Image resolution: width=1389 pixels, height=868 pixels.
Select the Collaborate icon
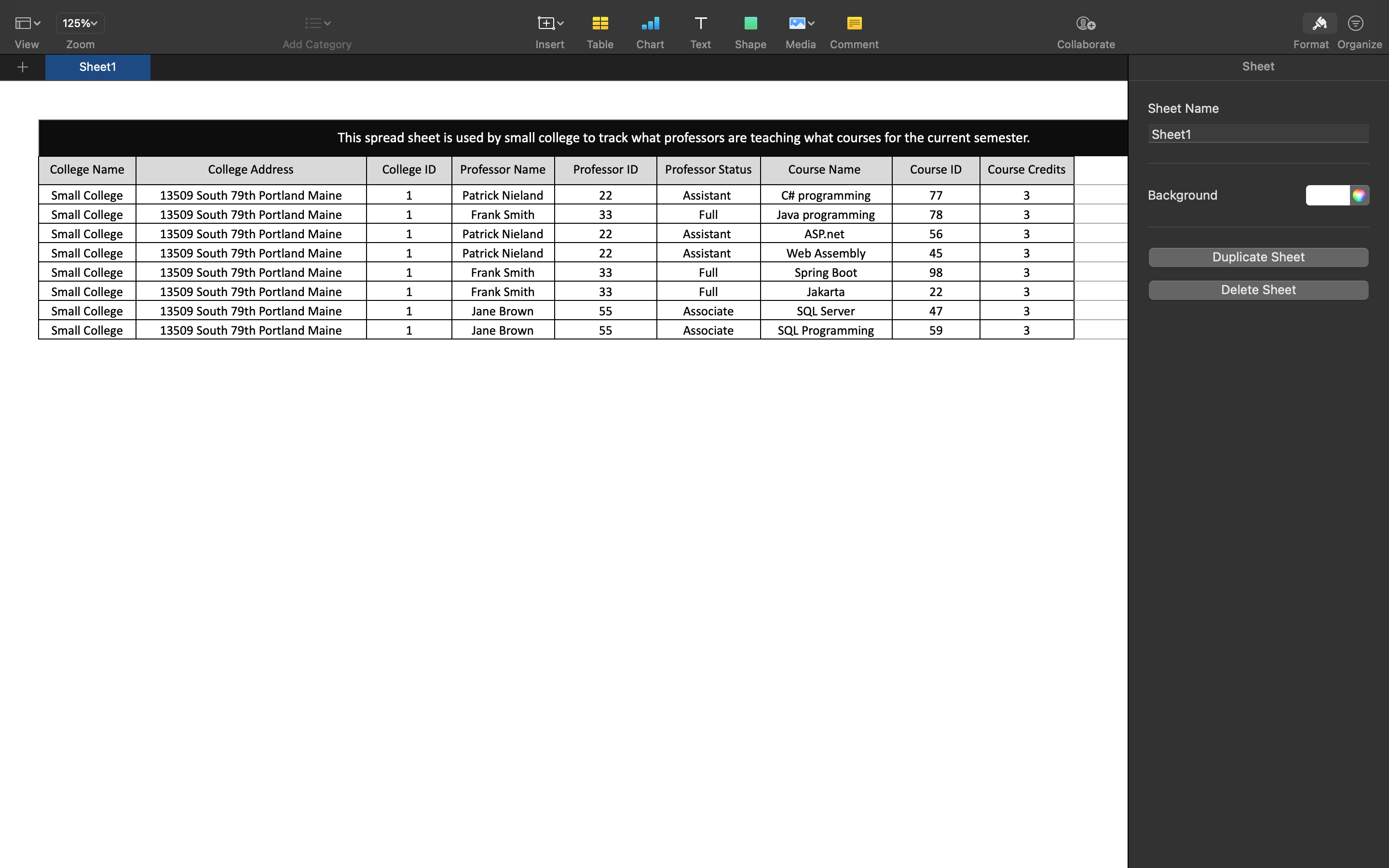1086,23
